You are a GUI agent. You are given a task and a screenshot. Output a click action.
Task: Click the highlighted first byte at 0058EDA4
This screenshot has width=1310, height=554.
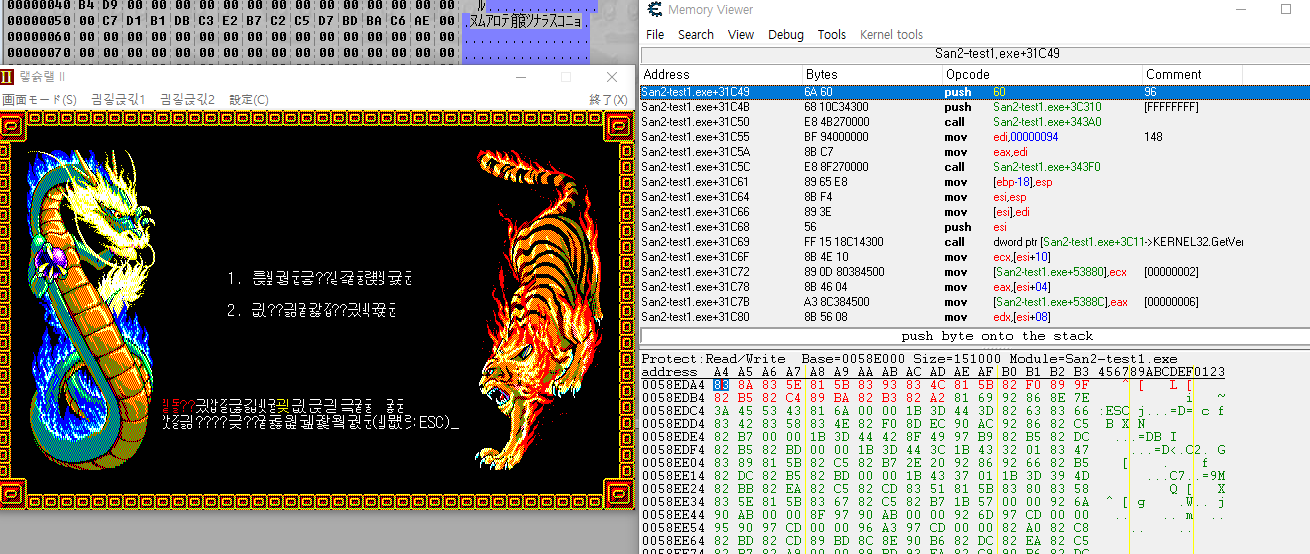[721, 384]
